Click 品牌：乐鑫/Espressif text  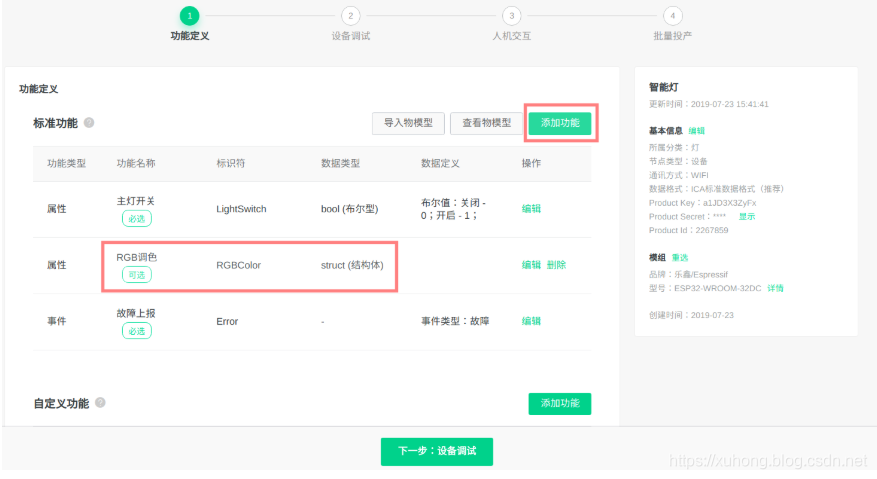pyautogui.click(x=689, y=274)
